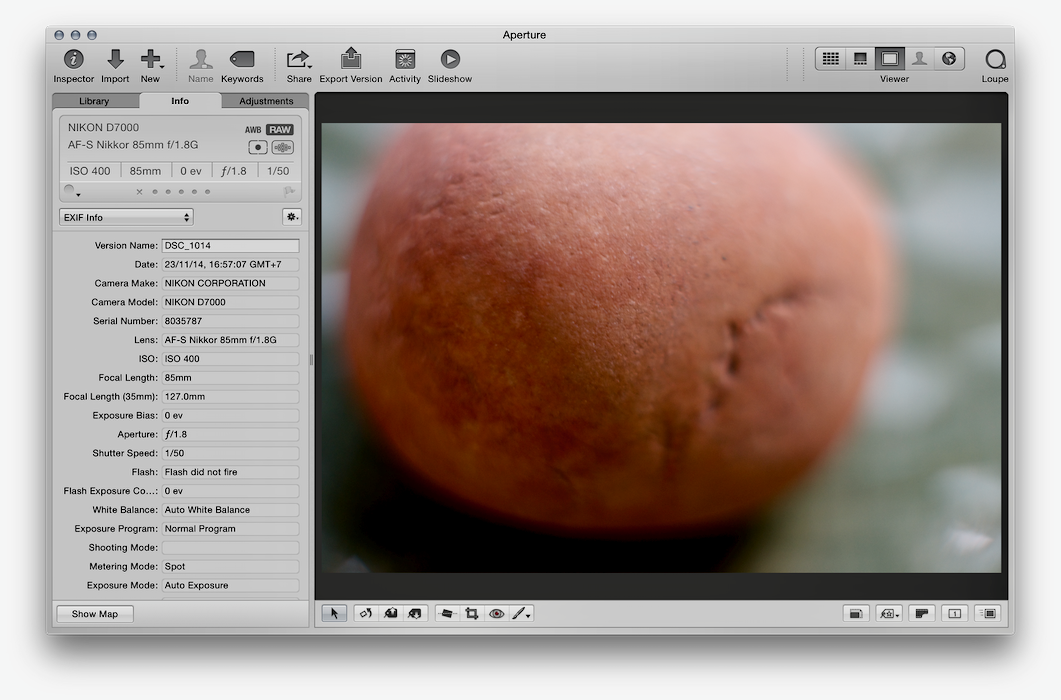Toggle Show Master image button

856,613
